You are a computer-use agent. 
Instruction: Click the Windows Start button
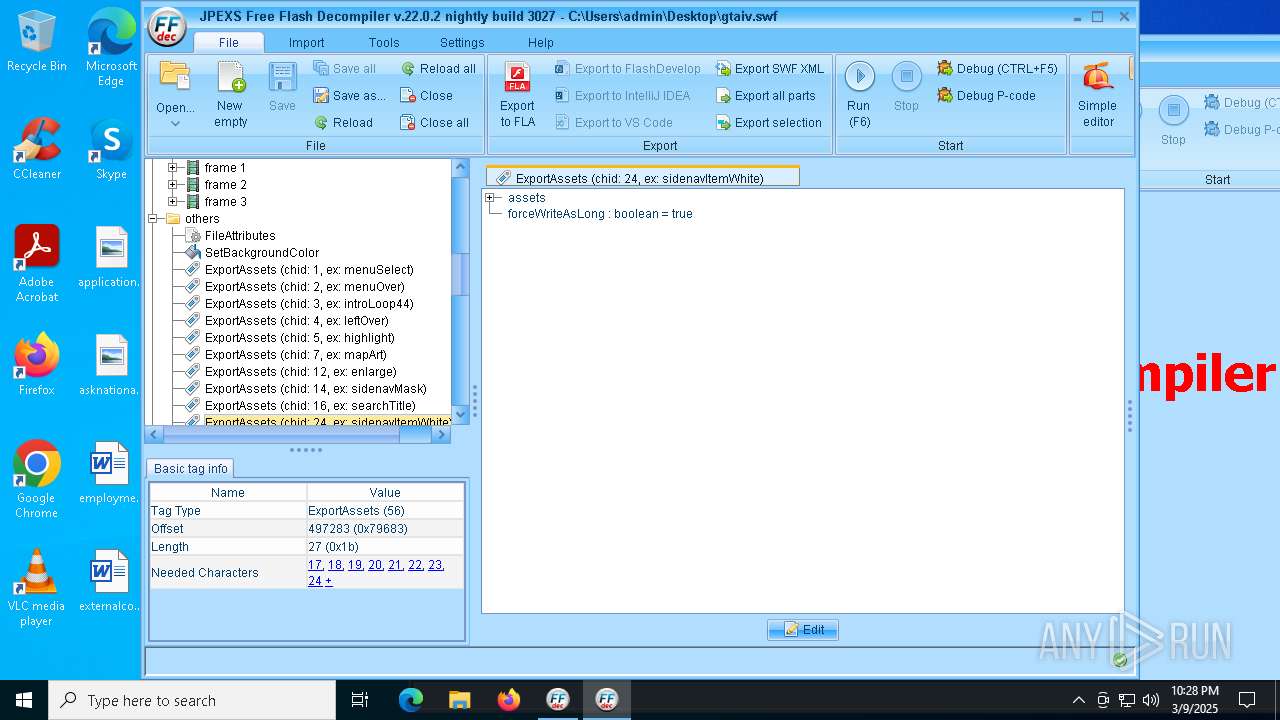point(24,700)
